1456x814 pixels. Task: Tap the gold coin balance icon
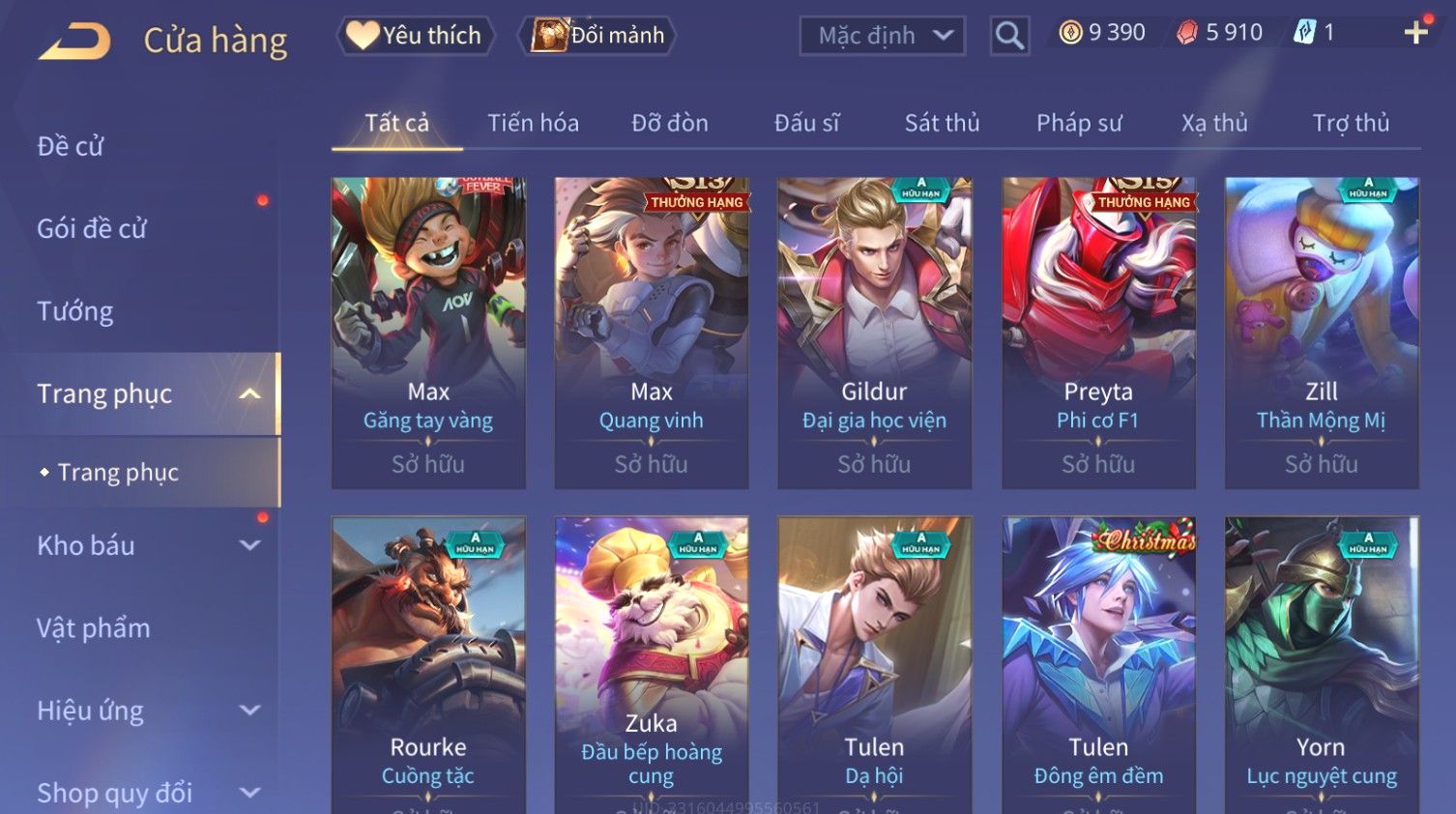pos(1070,33)
